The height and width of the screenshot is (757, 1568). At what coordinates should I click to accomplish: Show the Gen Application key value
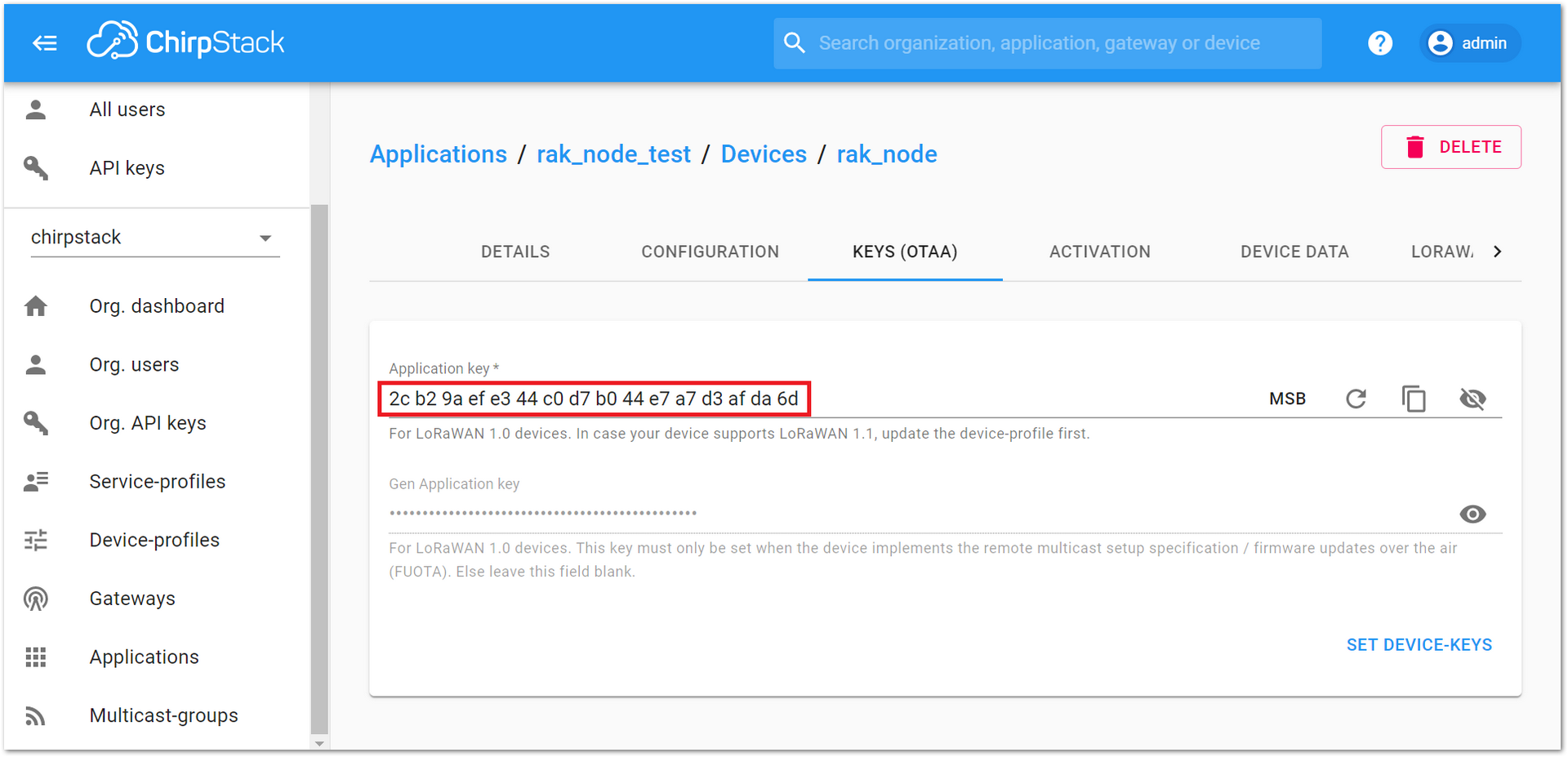click(1472, 514)
